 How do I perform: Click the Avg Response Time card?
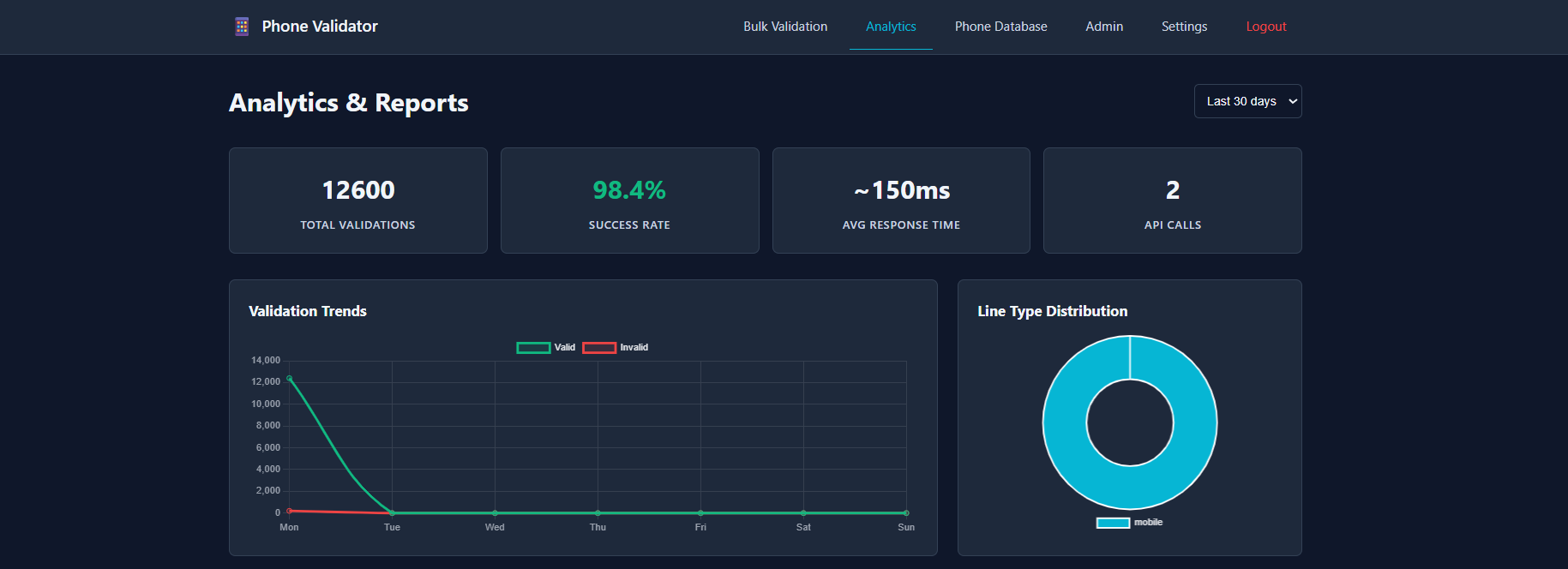pyautogui.click(x=901, y=201)
